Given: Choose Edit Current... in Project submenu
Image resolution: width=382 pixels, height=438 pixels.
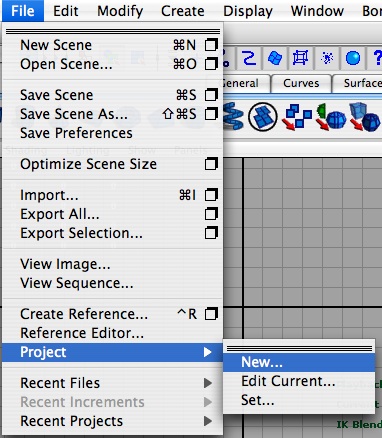Looking at the screenshot, I should pyautogui.click(x=299, y=381).
